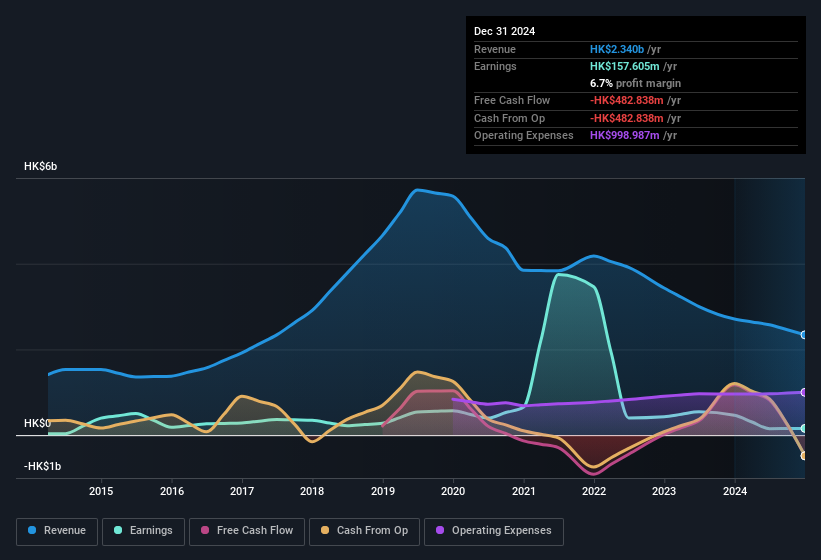This screenshot has width=821, height=560.
Task: Select the Operating Expenses endpoint marker
Action: pyautogui.click(x=803, y=393)
